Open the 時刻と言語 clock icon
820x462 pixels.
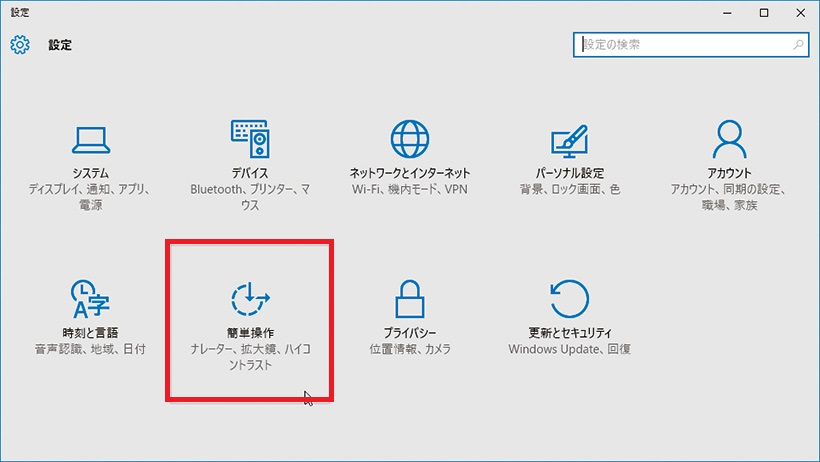(x=90, y=299)
